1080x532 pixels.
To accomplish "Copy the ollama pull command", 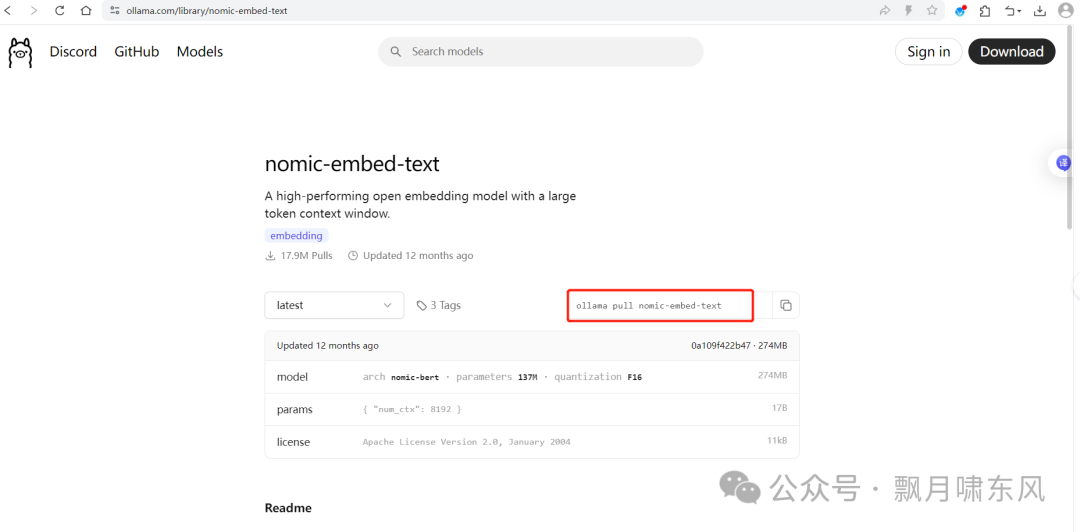I will tap(786, 305).
